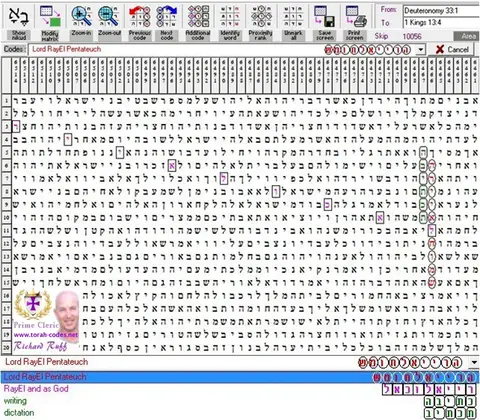Select the 'dictation' code row

pos(240,413)
